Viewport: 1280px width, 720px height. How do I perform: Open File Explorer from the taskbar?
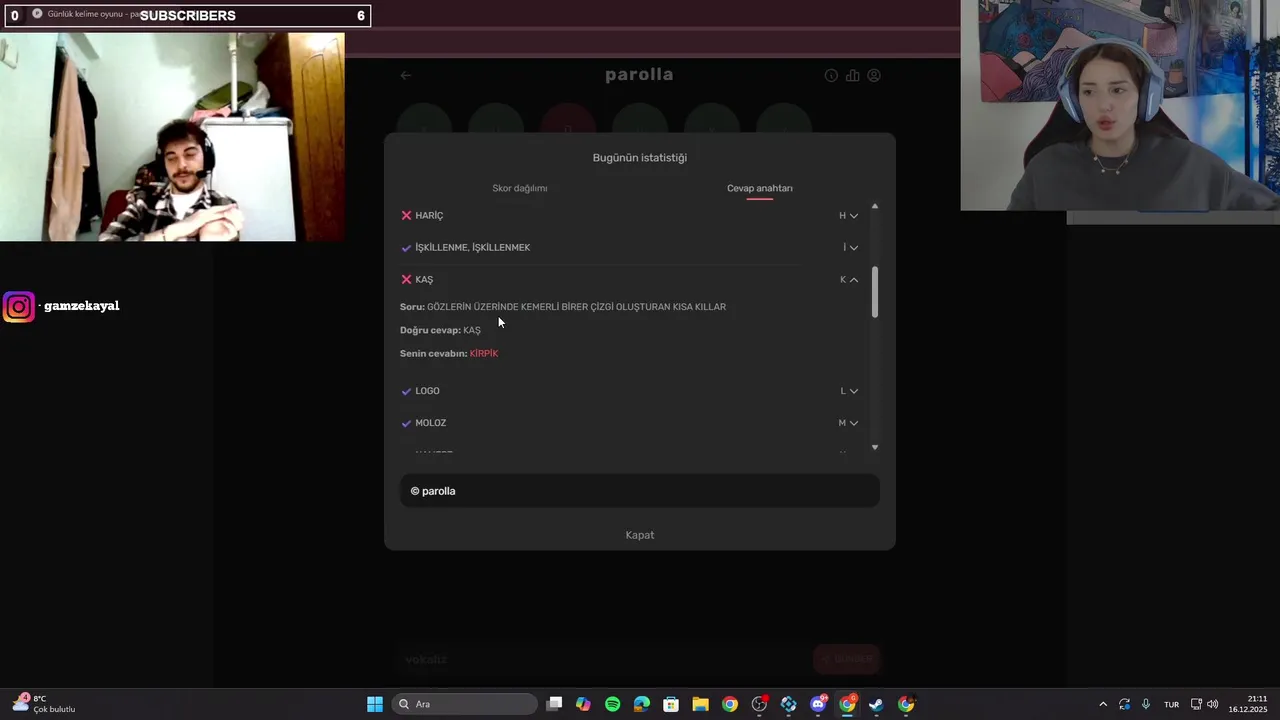tap(700, 704)
